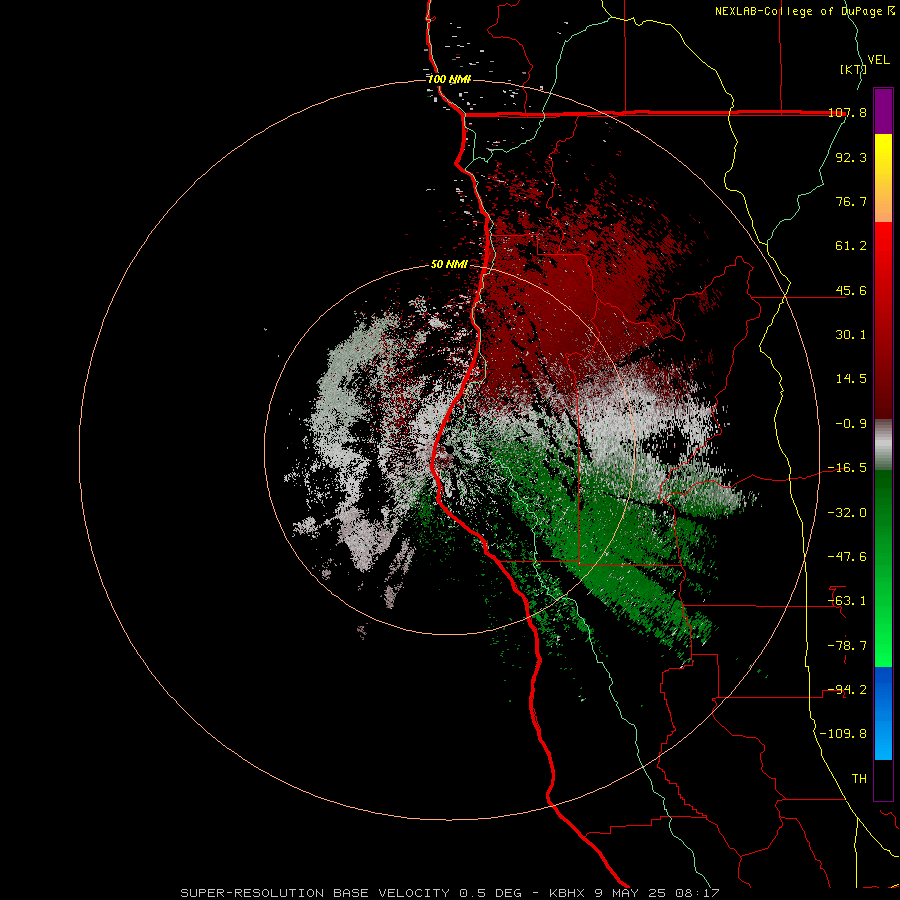Click the 61.2 legend value
Image resolution: width=900 pixels, height=900 pixels.
851,246
